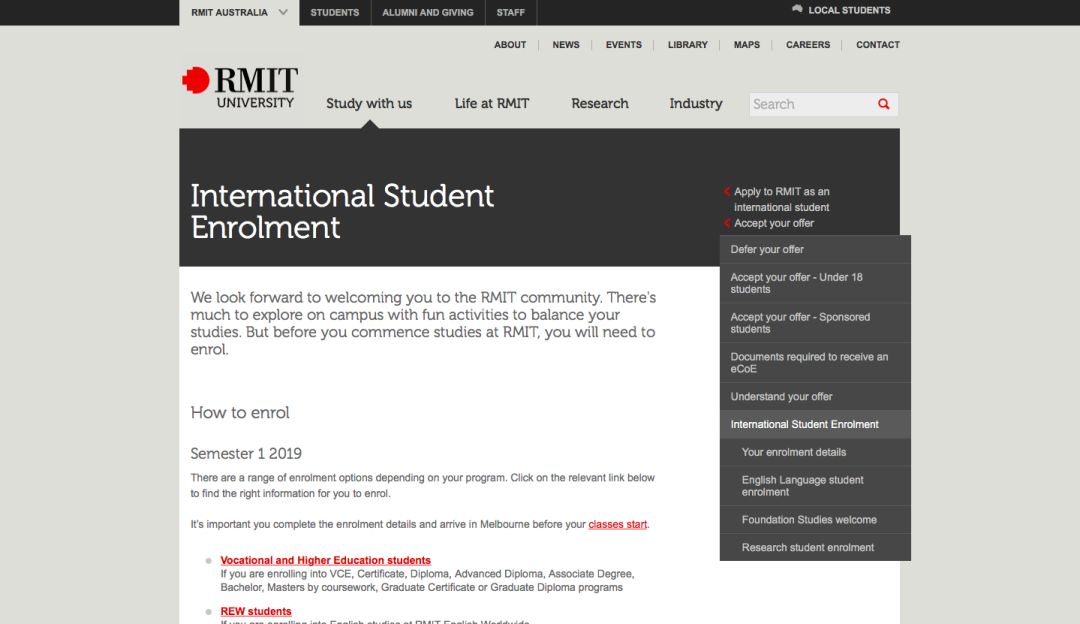This screenshot has height=624, width=1080.
Task: Go to the About page
Action: [510, 45]
